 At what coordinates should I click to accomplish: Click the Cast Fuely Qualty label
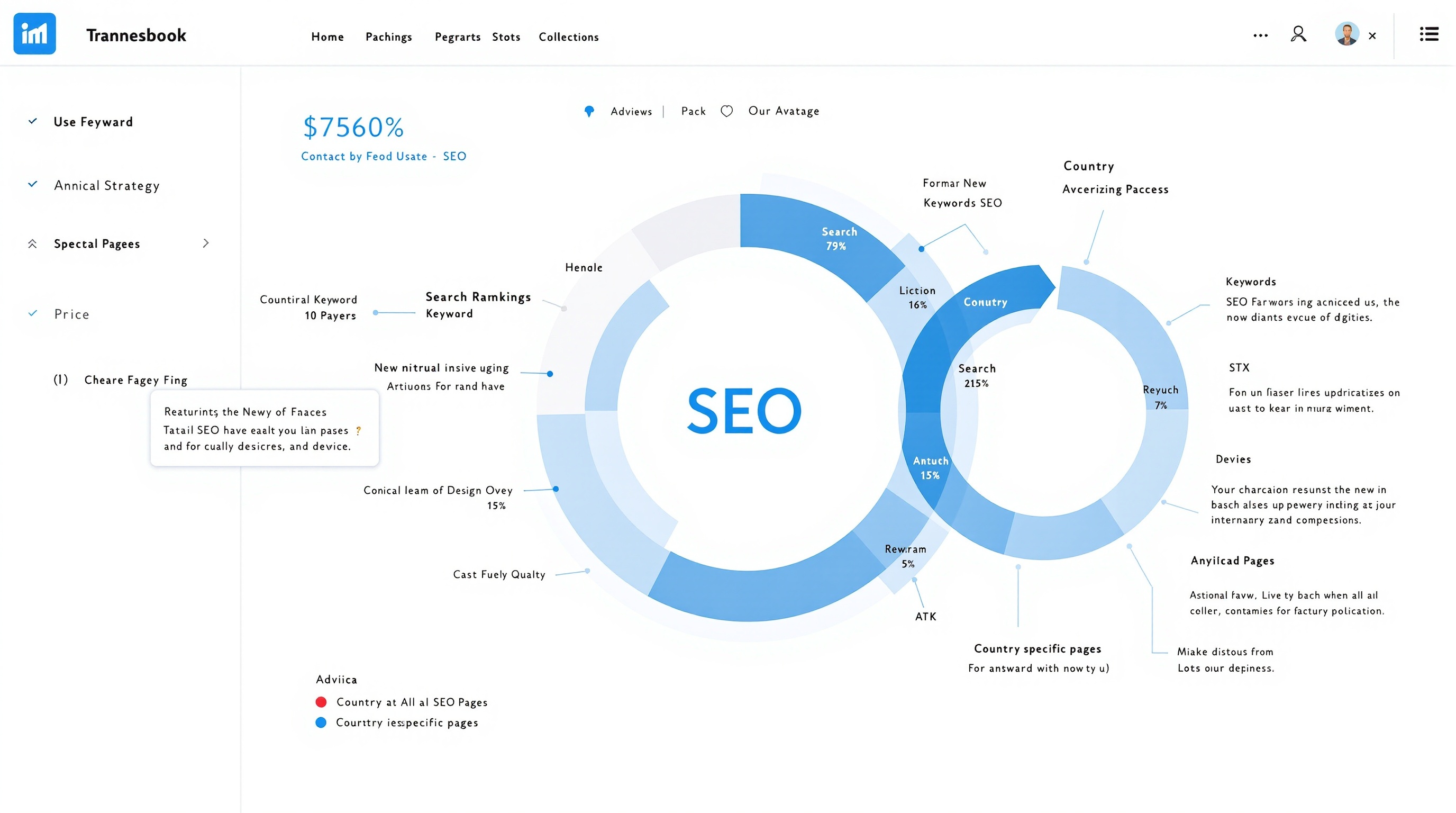[x=499, y=574]
